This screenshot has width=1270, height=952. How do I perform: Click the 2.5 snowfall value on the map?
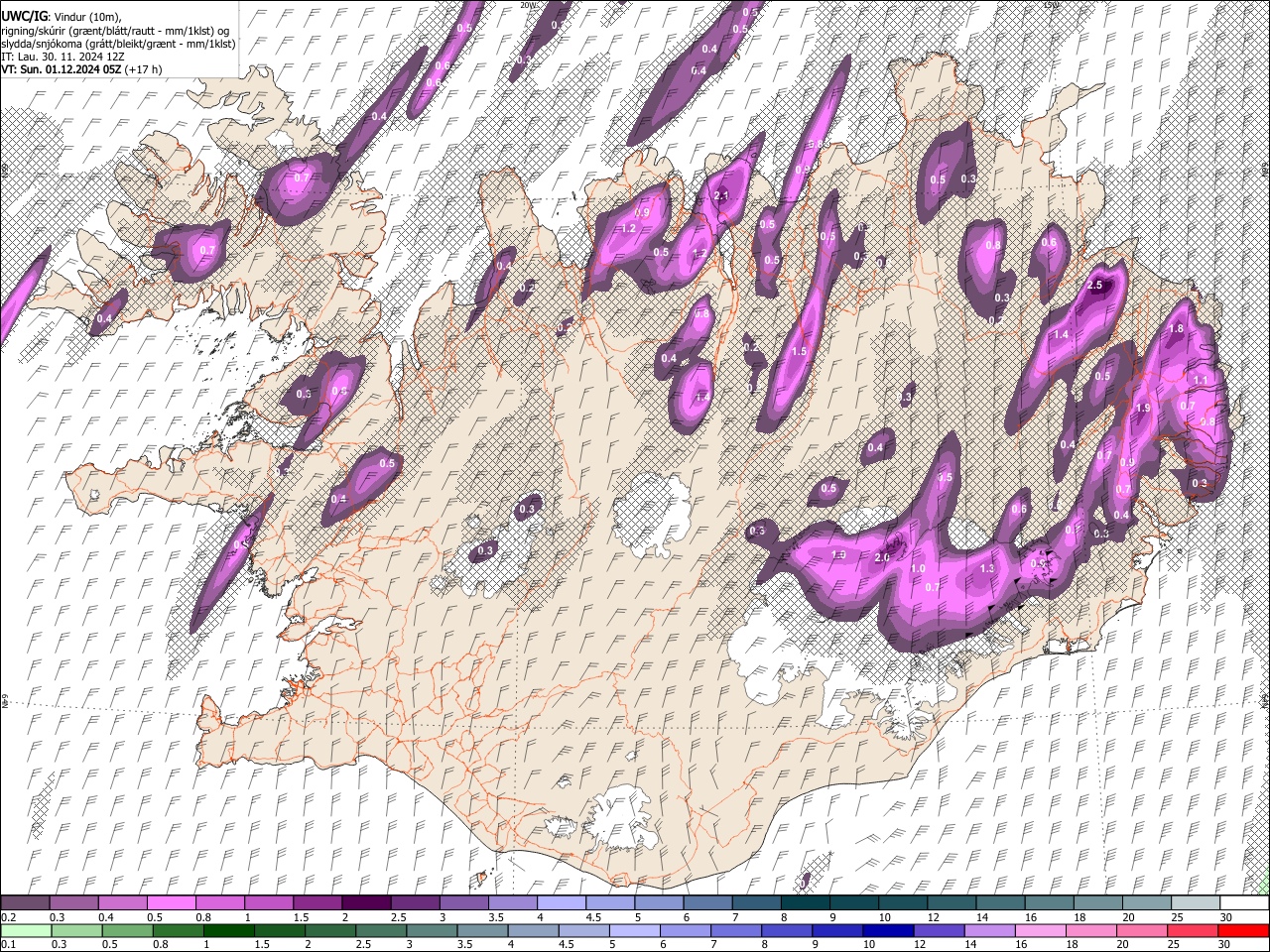(x=1095, y=285)
